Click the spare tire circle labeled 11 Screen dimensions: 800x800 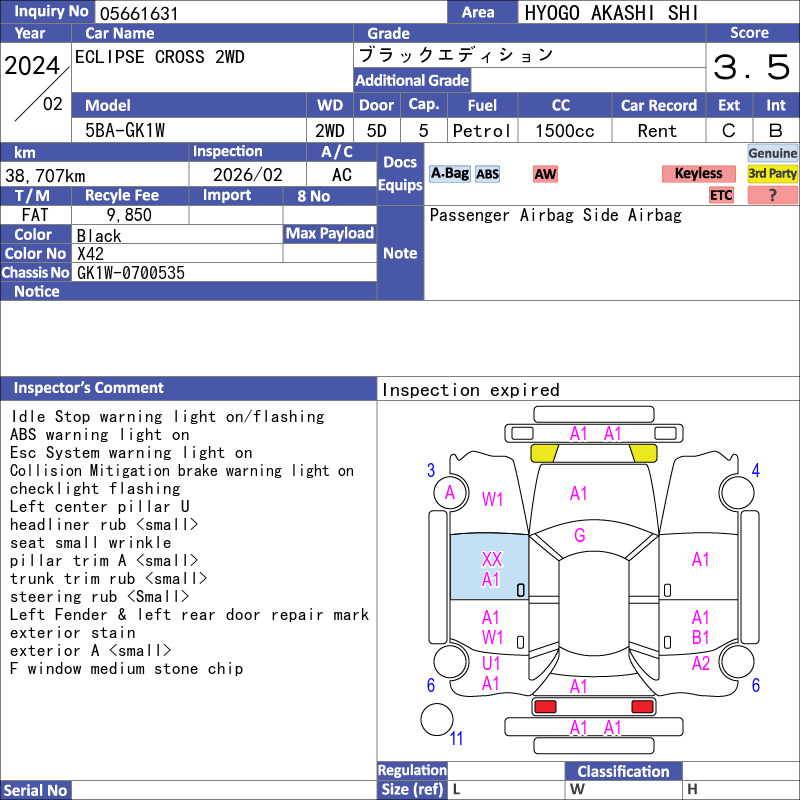coord(437,719)
